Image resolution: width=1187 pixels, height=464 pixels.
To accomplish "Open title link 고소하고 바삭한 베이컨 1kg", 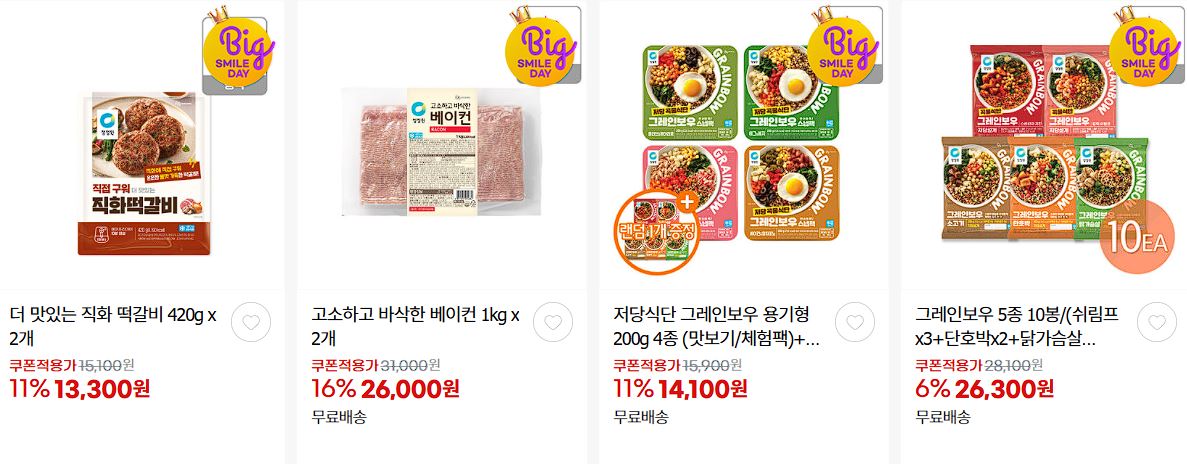I will 416,326.
